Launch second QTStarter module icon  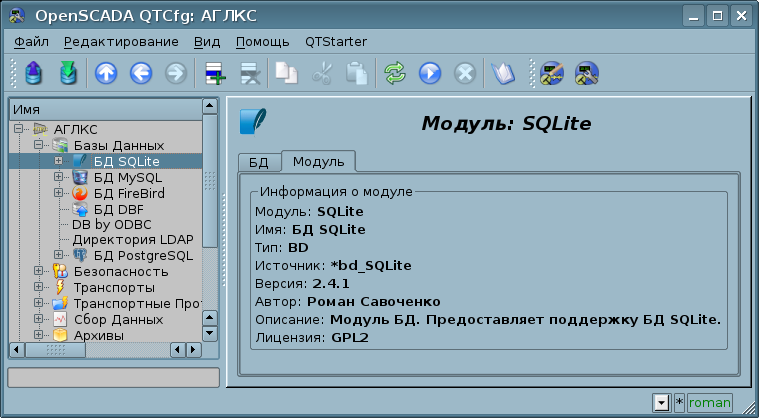pos(587,74)
